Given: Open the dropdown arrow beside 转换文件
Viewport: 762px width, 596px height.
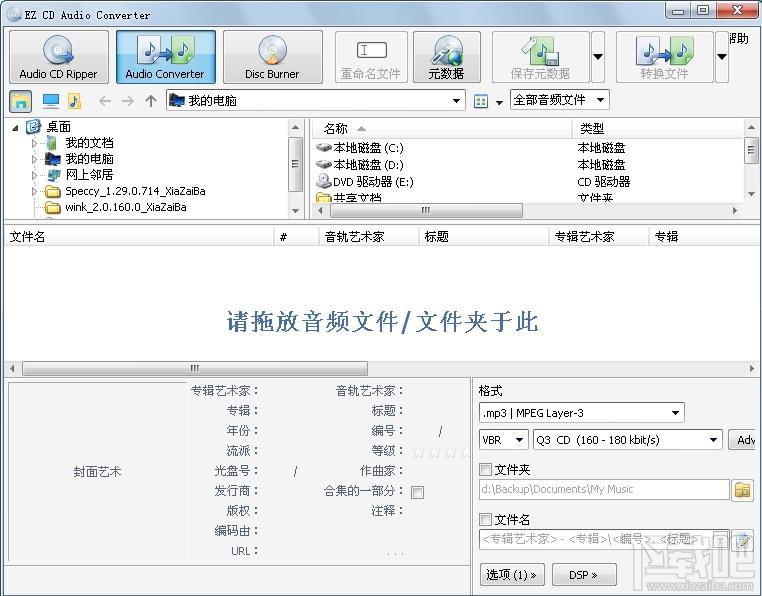Looking at the screenshot, I should point(722,57).
